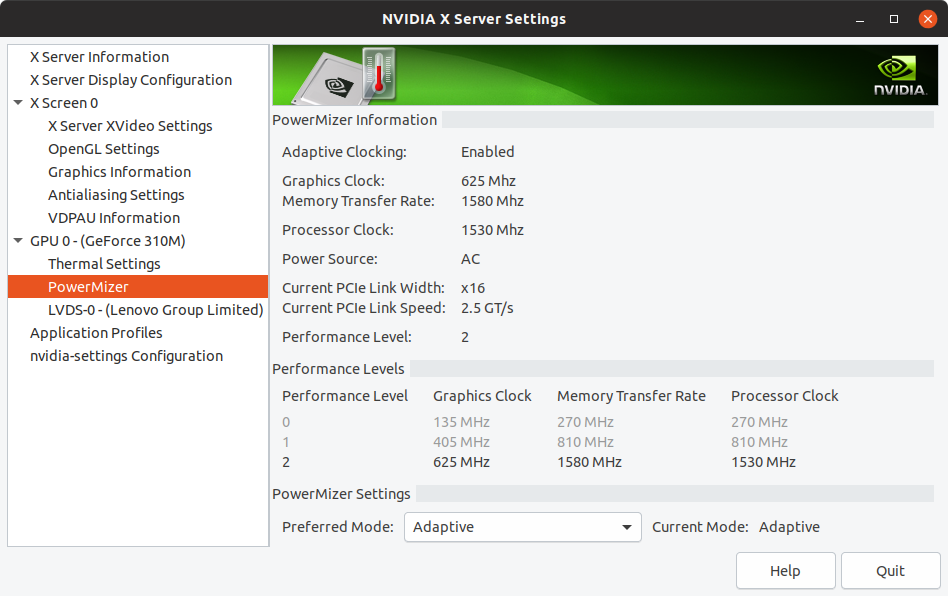Screen dimensions: 948x596
Task: Open OpenGL Settings page
Action: (103, 149)
